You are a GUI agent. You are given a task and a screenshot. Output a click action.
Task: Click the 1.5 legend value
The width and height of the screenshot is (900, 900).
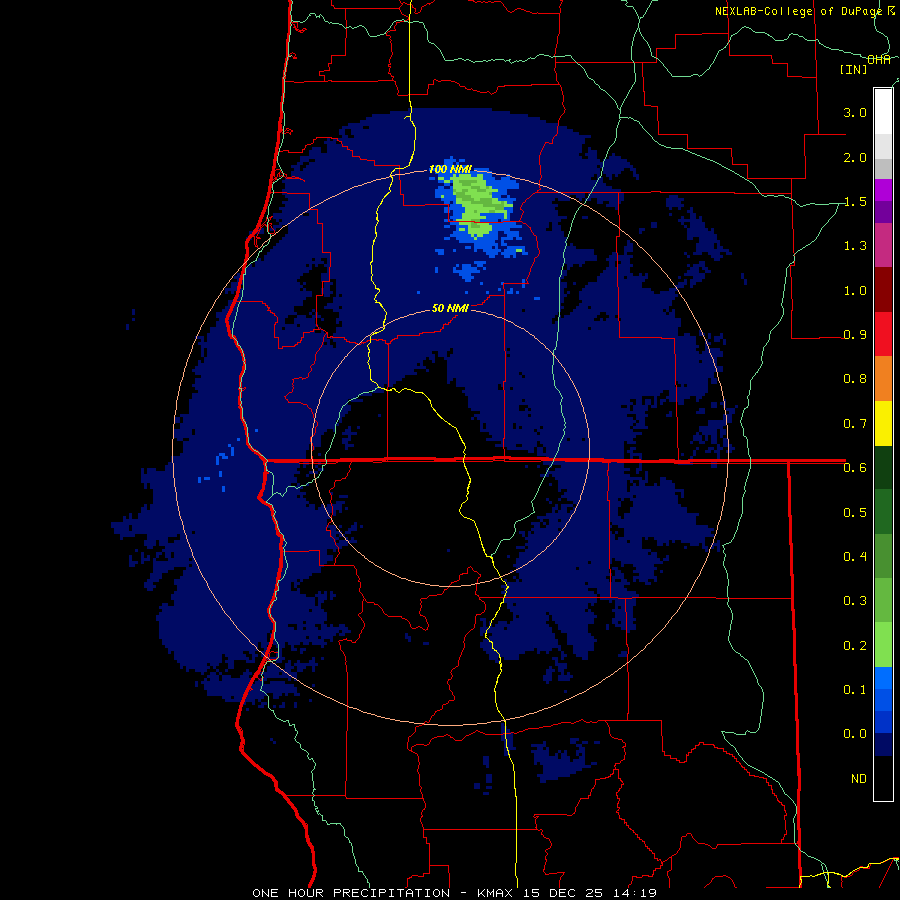(x=855, y=201)
